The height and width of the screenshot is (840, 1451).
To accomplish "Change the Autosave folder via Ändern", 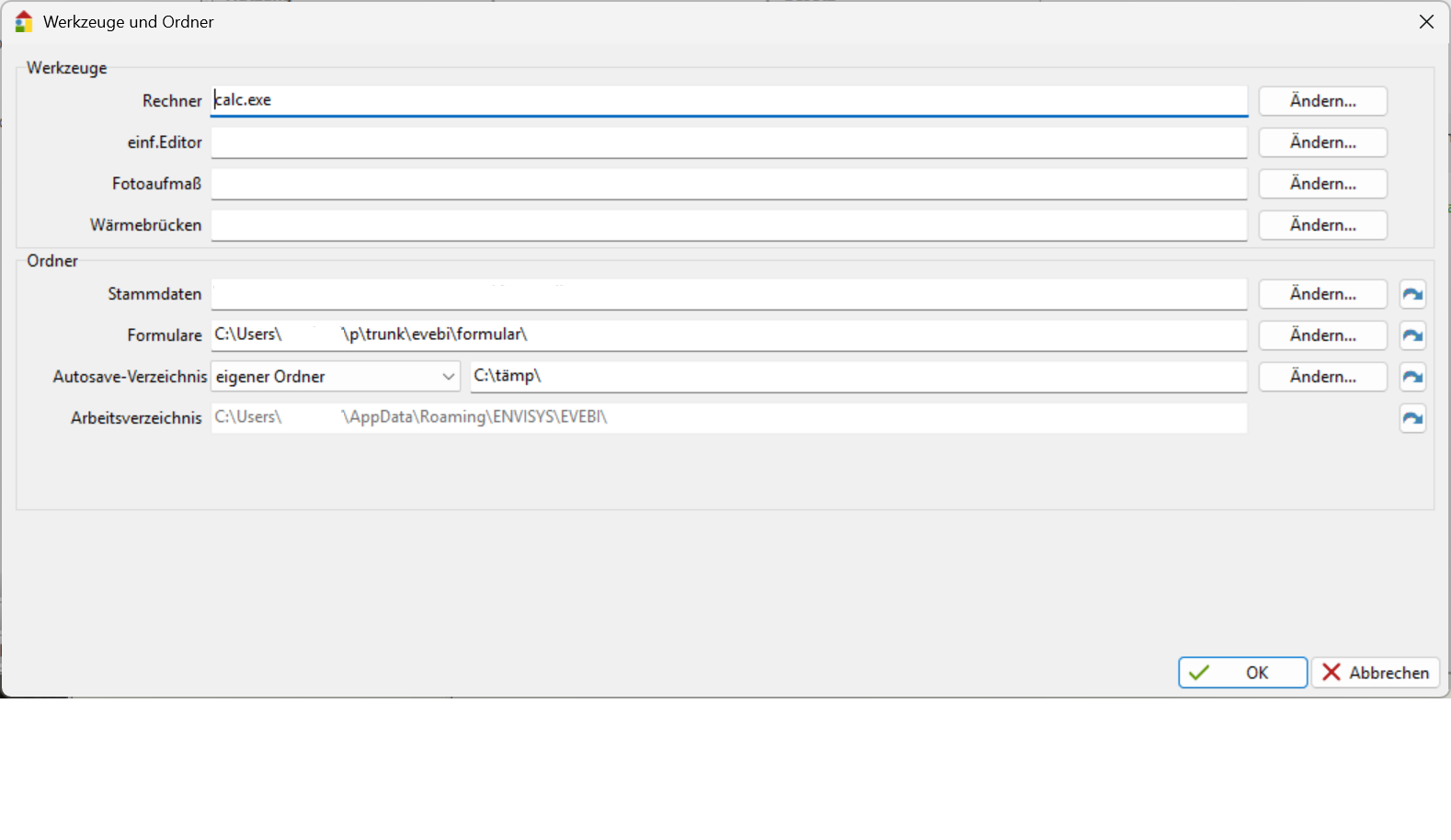I will click(x=1322, y=377).
